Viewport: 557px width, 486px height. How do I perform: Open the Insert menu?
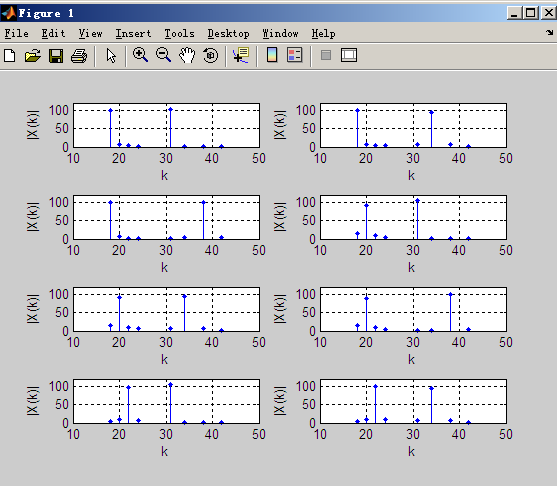(x=133, y=33)
